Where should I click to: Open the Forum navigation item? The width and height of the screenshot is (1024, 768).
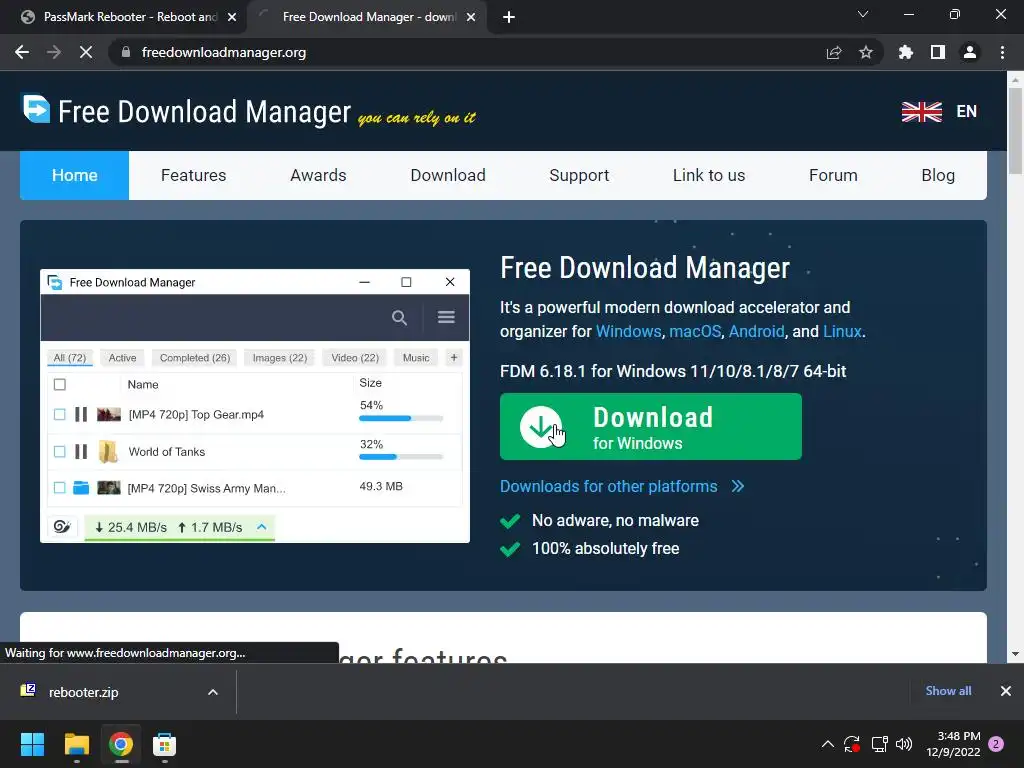pyautogui.click(x=833, y=175)
